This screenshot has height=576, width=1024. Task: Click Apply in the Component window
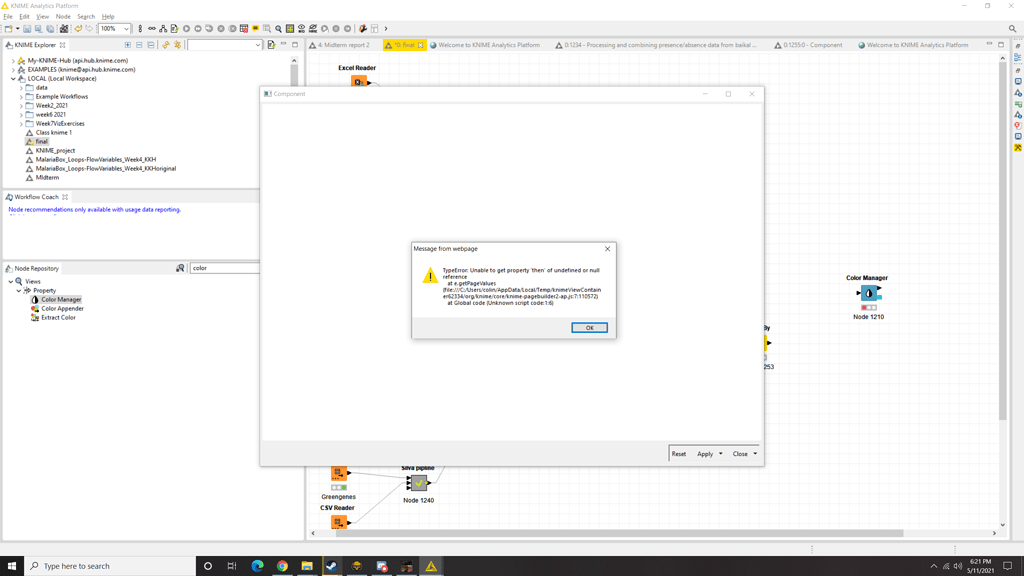(x=704, y=453)
